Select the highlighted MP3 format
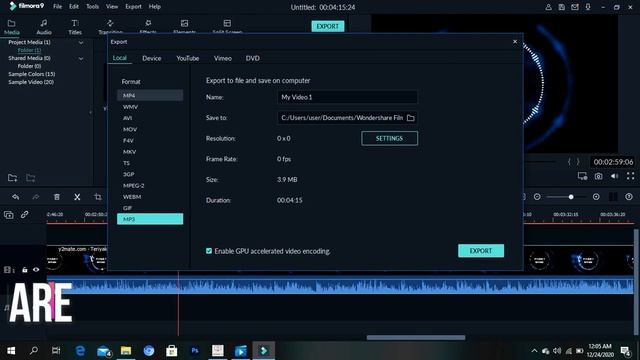The height and width of the screenshot is (360, 640). coord(150,219)
